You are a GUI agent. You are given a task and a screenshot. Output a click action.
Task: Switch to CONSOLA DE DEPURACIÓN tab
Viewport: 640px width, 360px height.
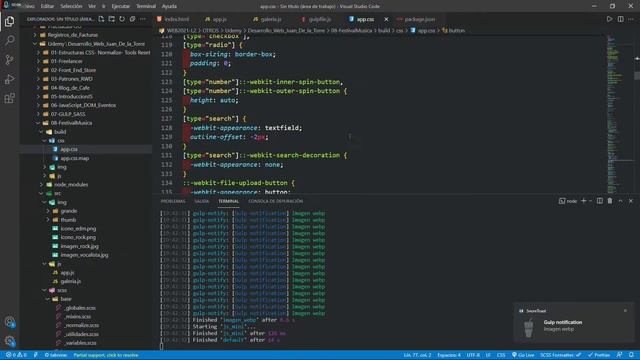276,201
